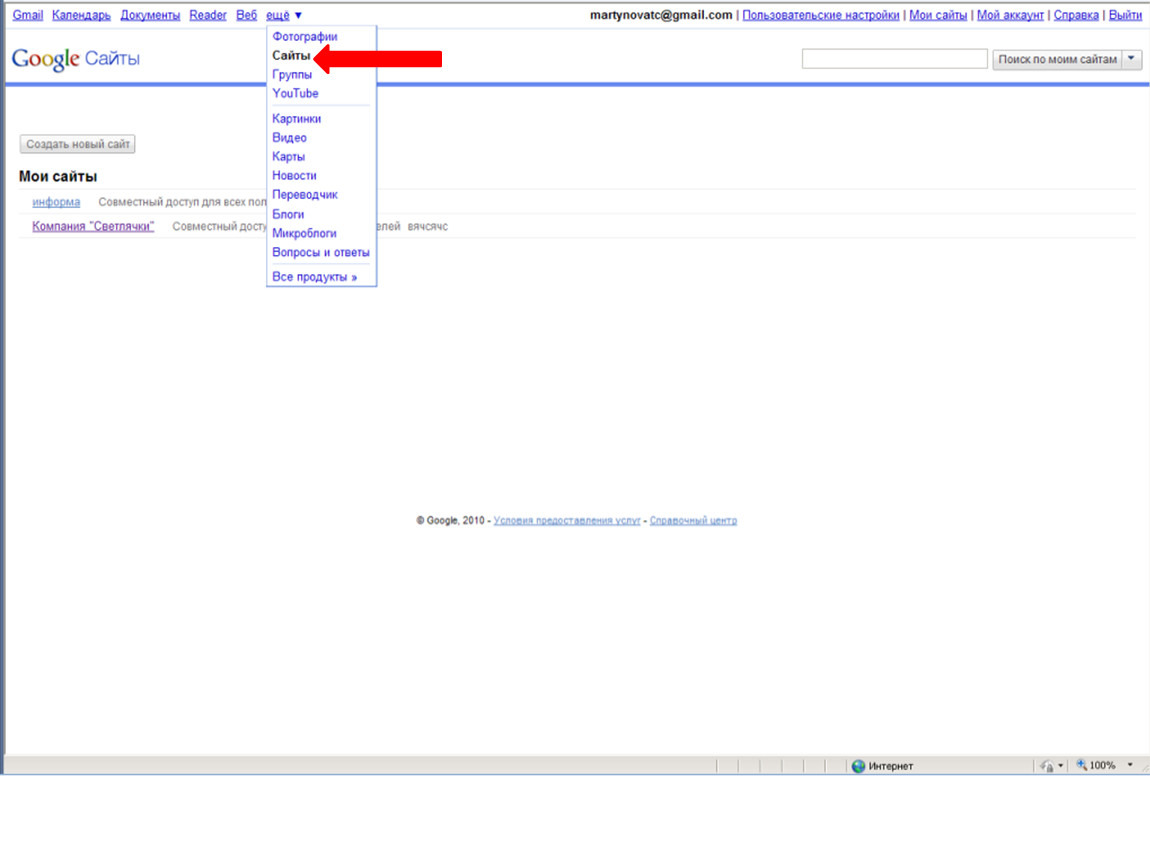Open the zoom level dropdown arrow
1150x864 pixels.
[x=1129, y=765]
